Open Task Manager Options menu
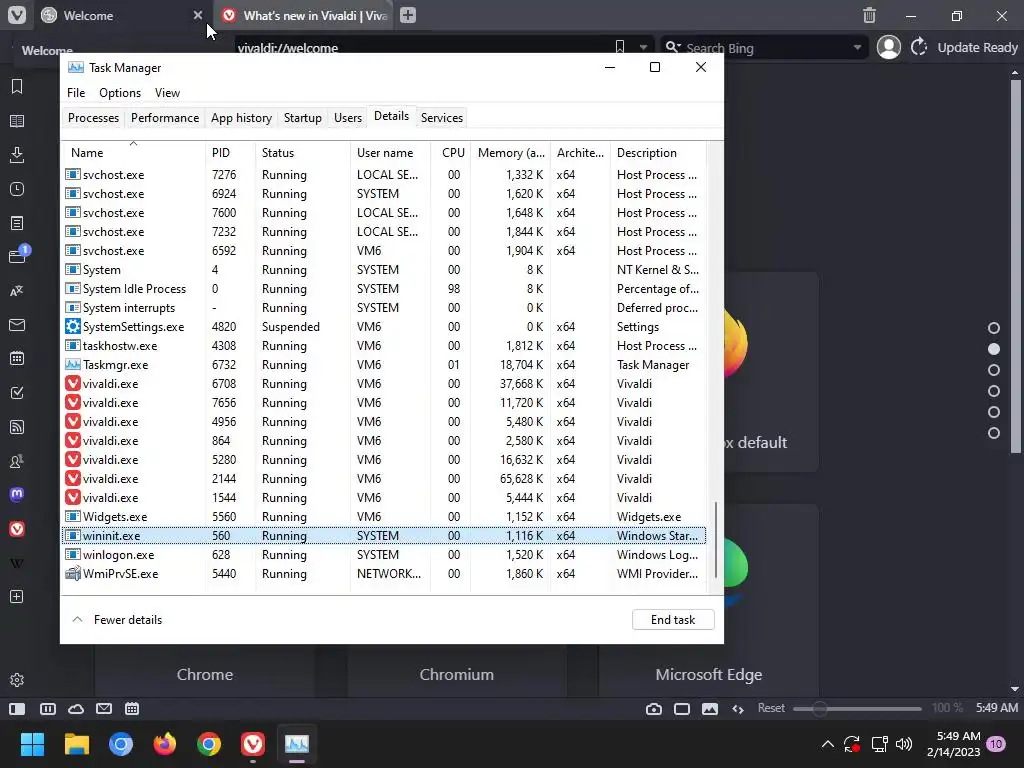This screenshot has height=768, width=1024. pyautogui.click(x=120, y=93)
